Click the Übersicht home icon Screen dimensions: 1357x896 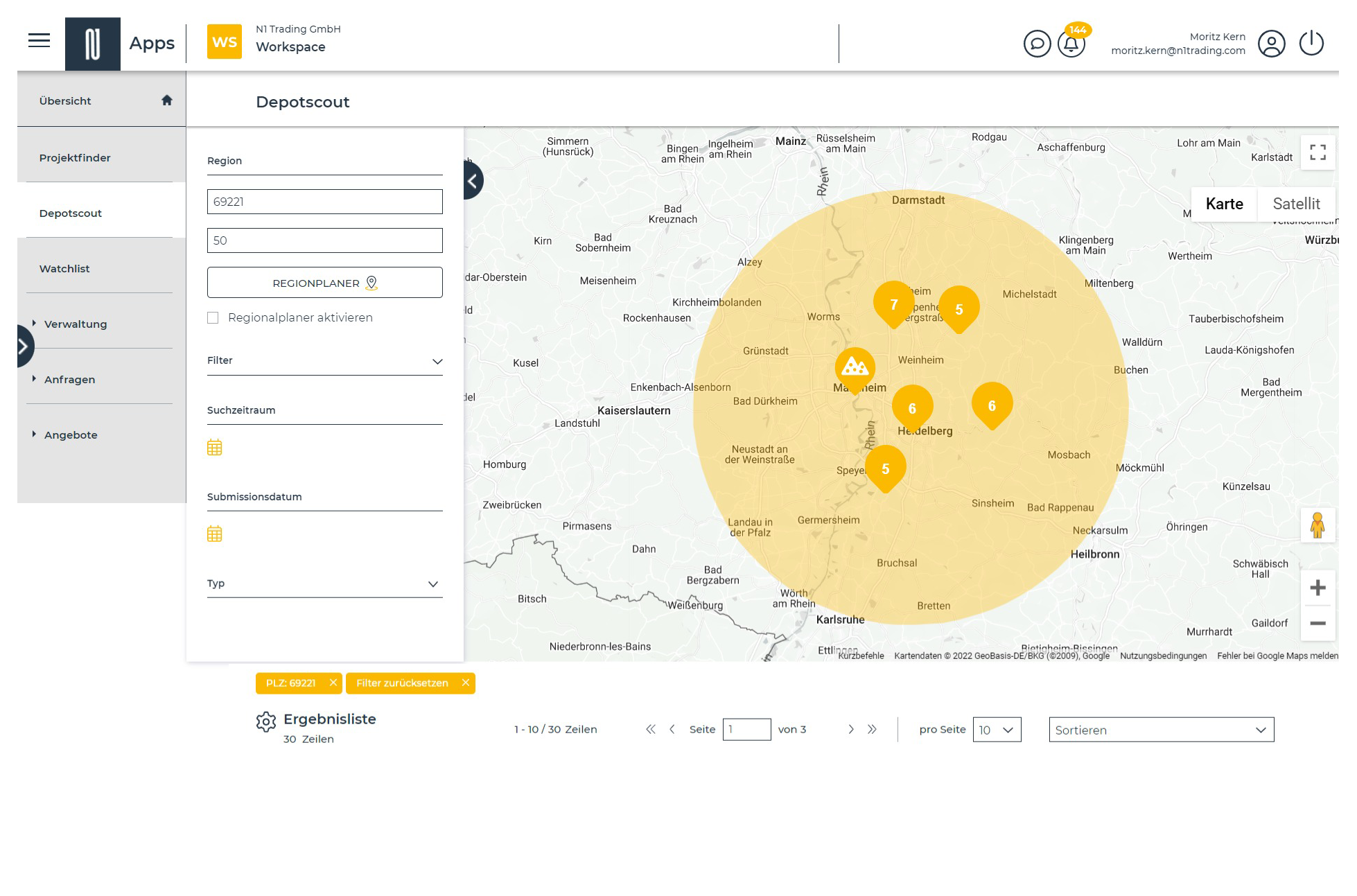click(x=166, y=100)
